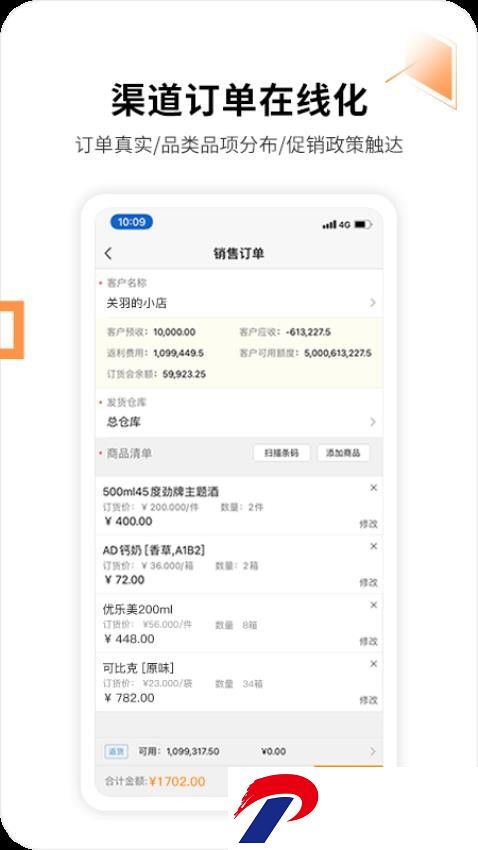Tap the 返货 tag label
The height and width of the screenshot is (850, 478).
[x=116, y=751]
